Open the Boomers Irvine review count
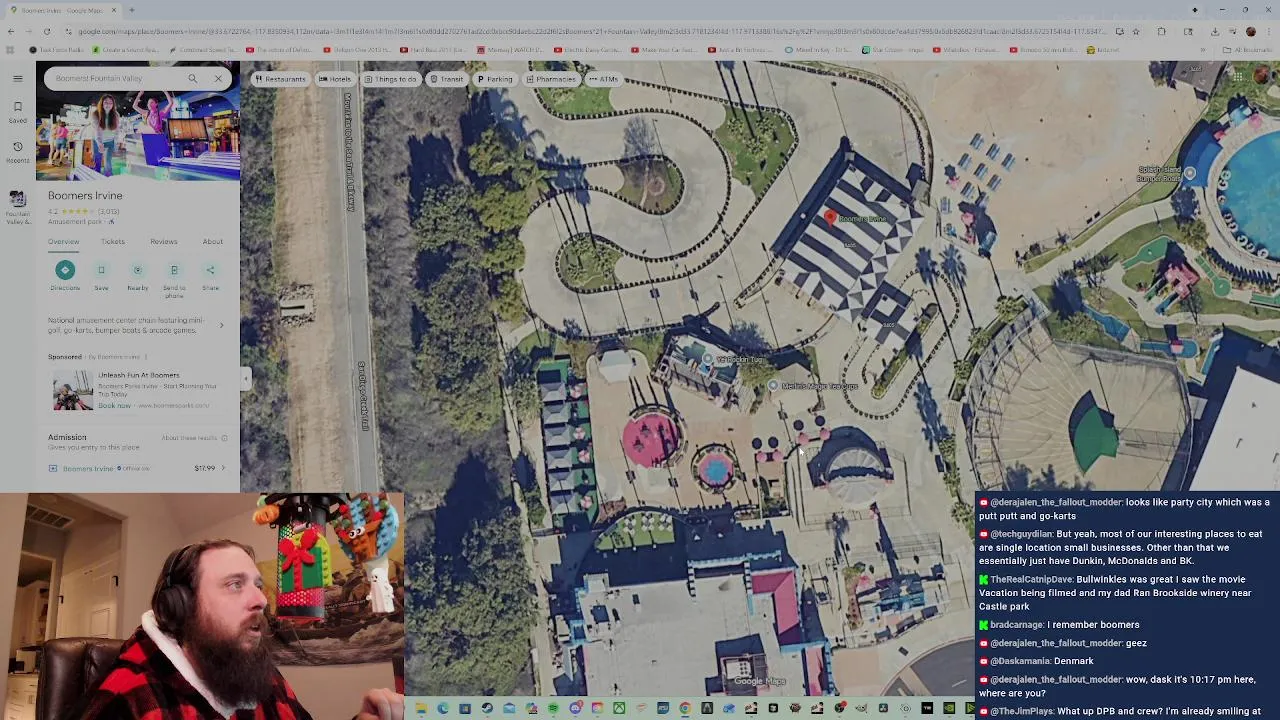The height and width of the screenshot is (720, 1280). pos(109,212)
